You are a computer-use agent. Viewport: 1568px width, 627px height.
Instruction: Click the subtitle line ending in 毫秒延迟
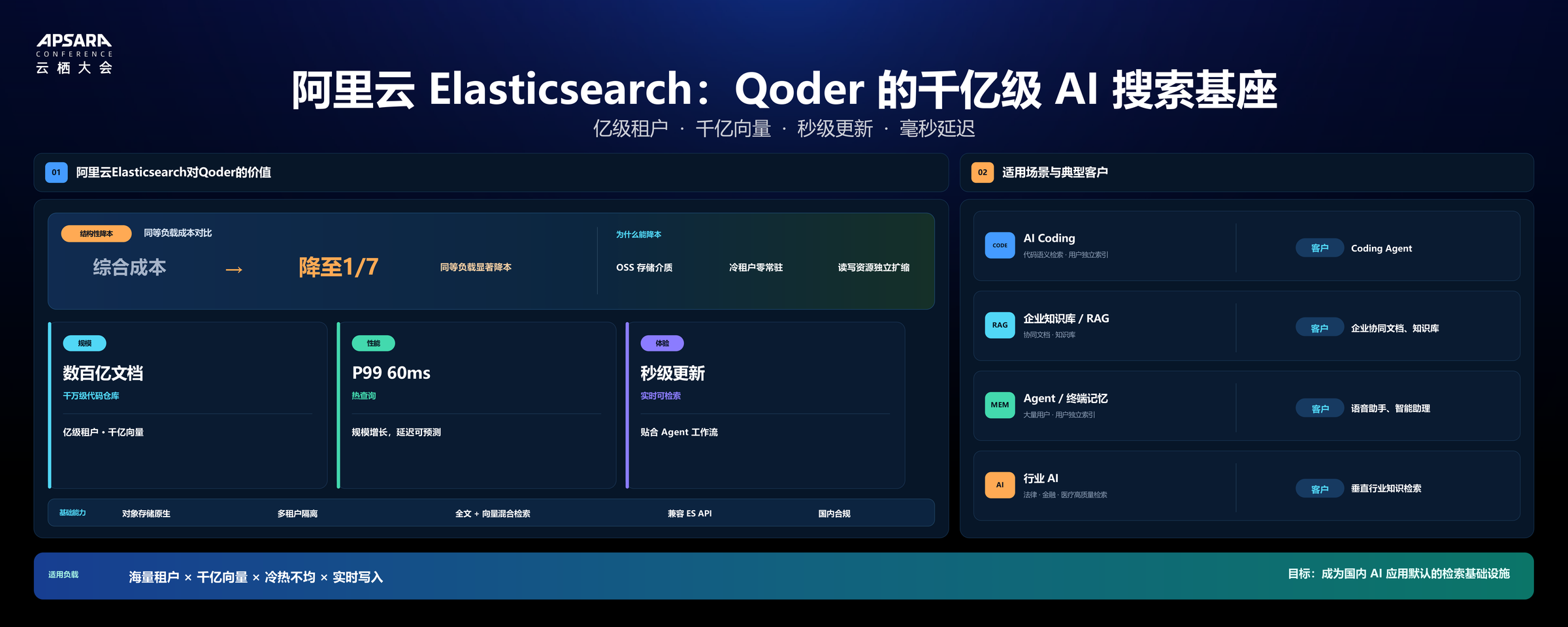(x=784, y=129)
